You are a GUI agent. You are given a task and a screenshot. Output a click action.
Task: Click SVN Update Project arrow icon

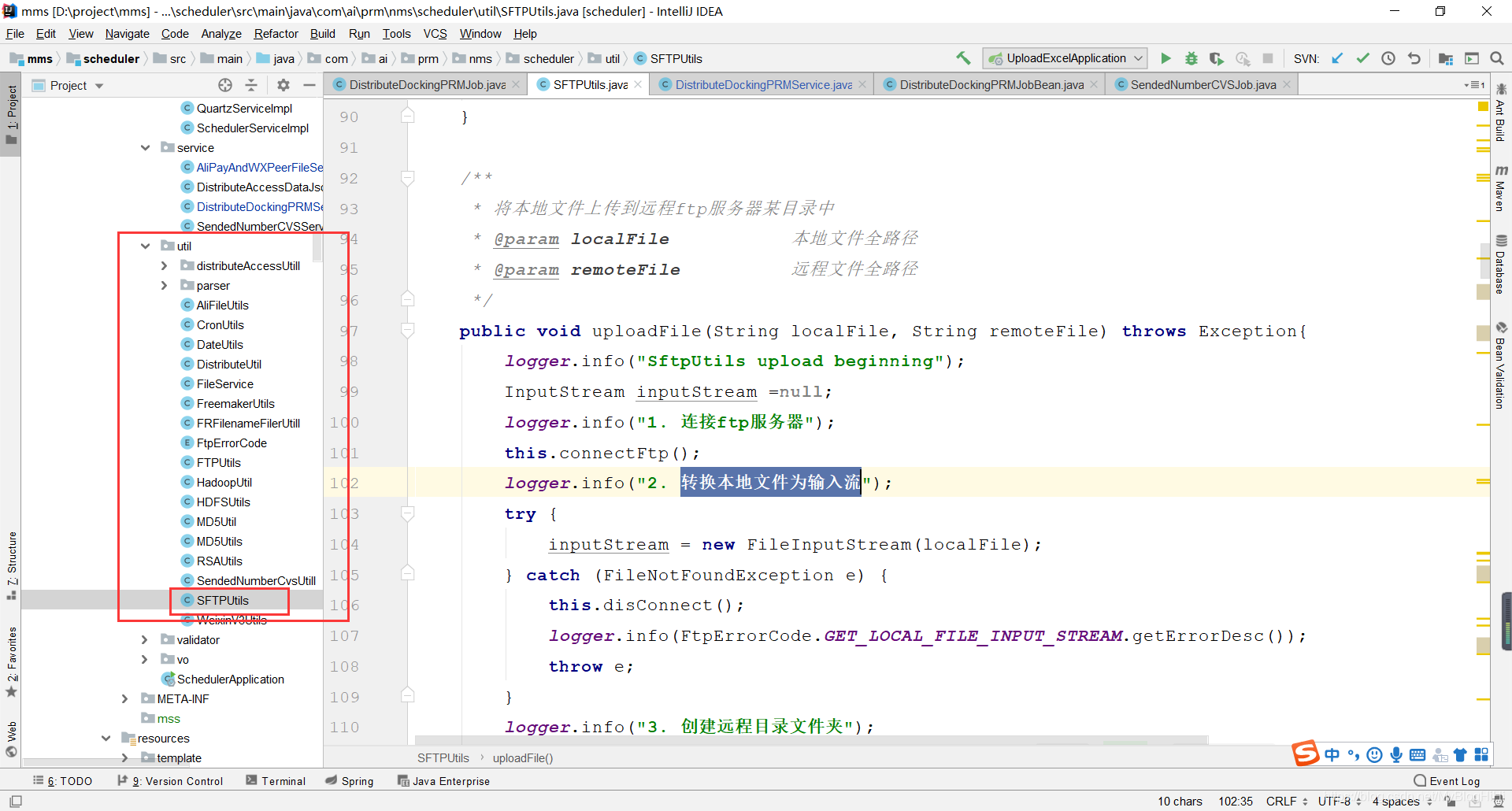point(1337,58)
